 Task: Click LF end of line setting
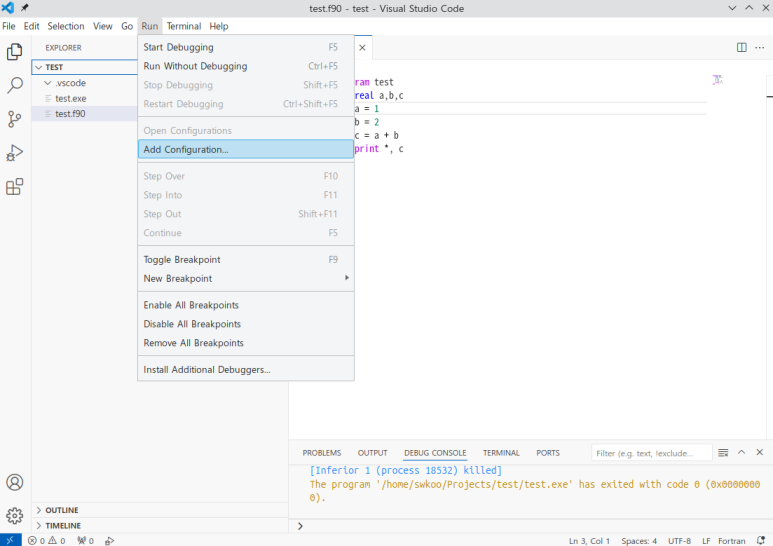pos(706,541)
